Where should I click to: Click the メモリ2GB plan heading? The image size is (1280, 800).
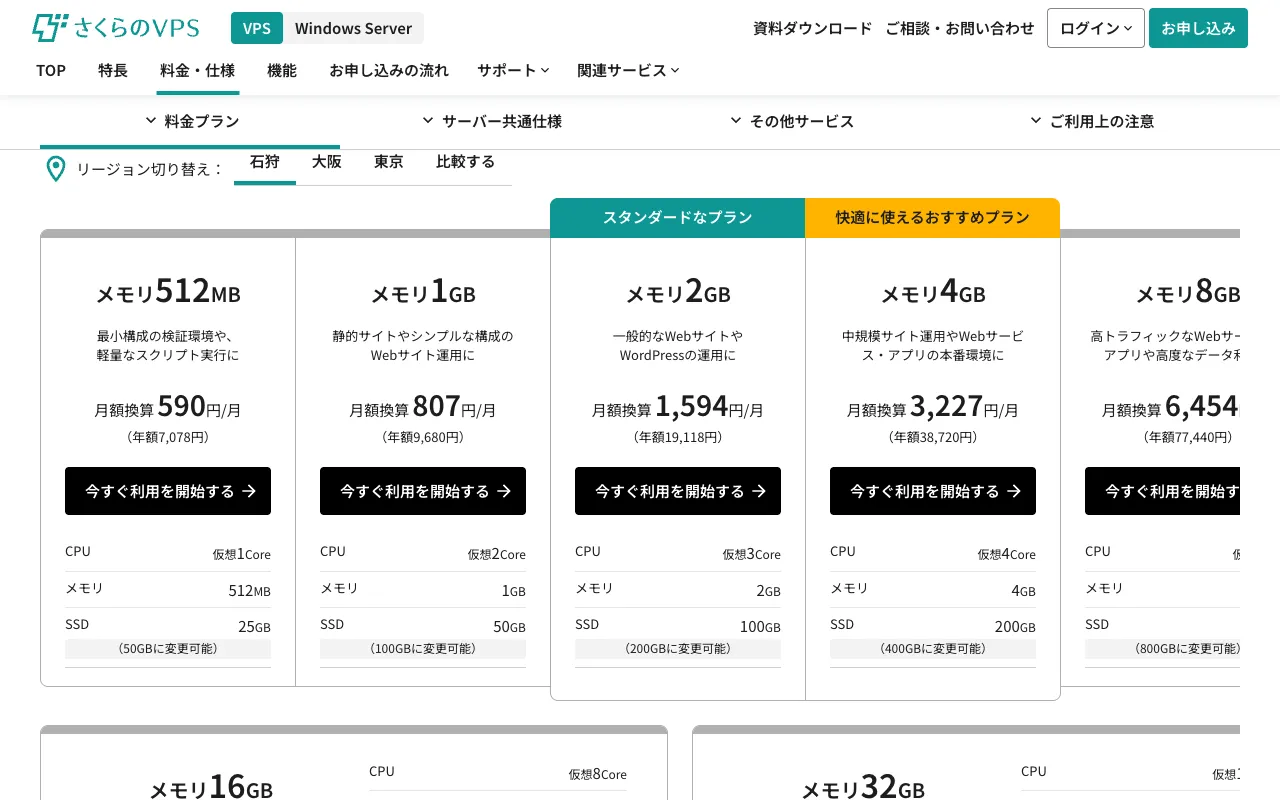point(678,292)
